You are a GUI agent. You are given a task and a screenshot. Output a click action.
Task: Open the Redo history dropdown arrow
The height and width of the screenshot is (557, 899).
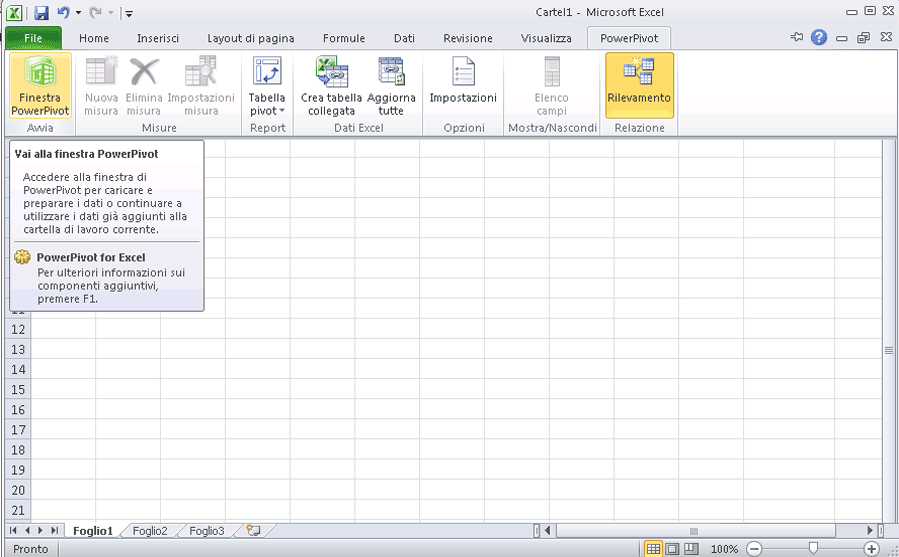pyautogui.click(x=111, y=13)
